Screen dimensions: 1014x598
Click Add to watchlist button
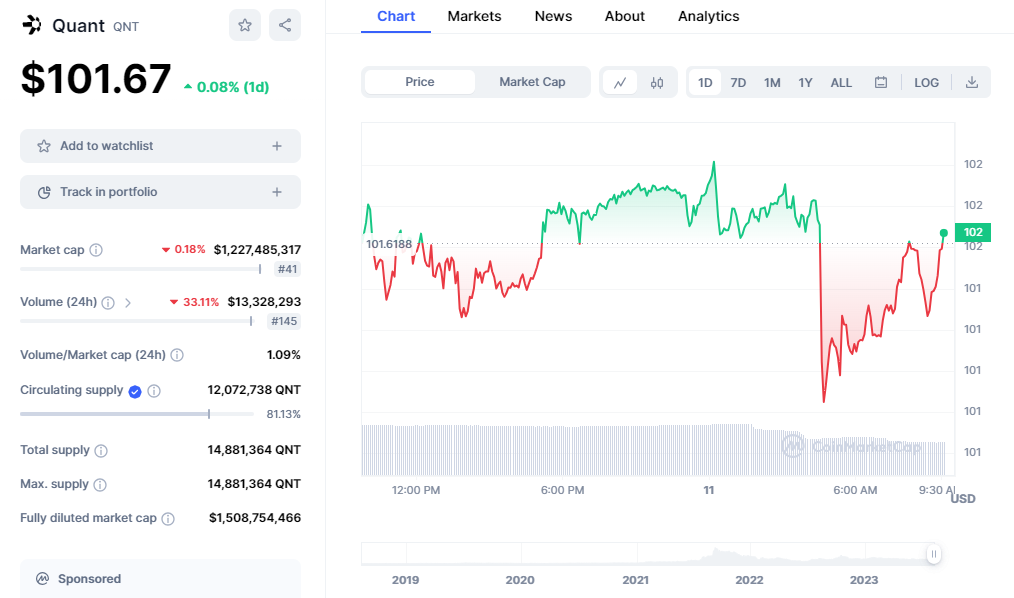click(x=160, y=146)
